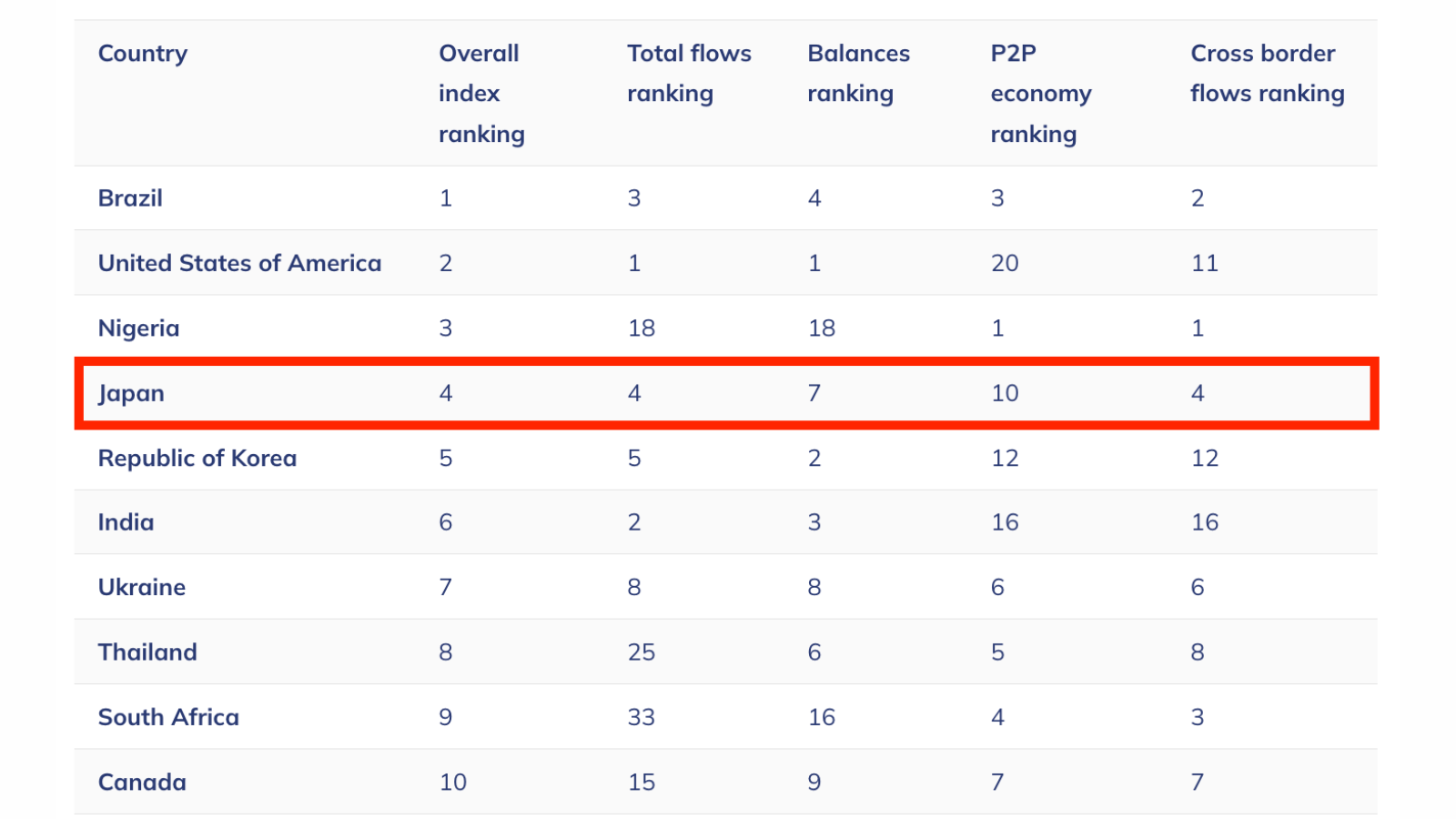Click the USA cross border ranking value 11

[x=1205, y=263]
